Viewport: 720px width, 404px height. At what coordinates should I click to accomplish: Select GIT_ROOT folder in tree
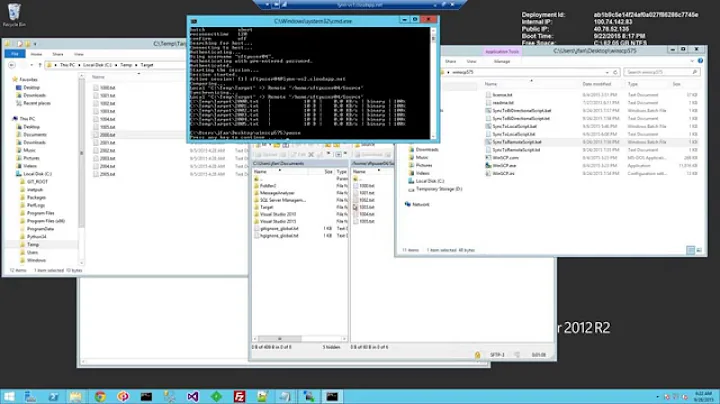[37, 182]
